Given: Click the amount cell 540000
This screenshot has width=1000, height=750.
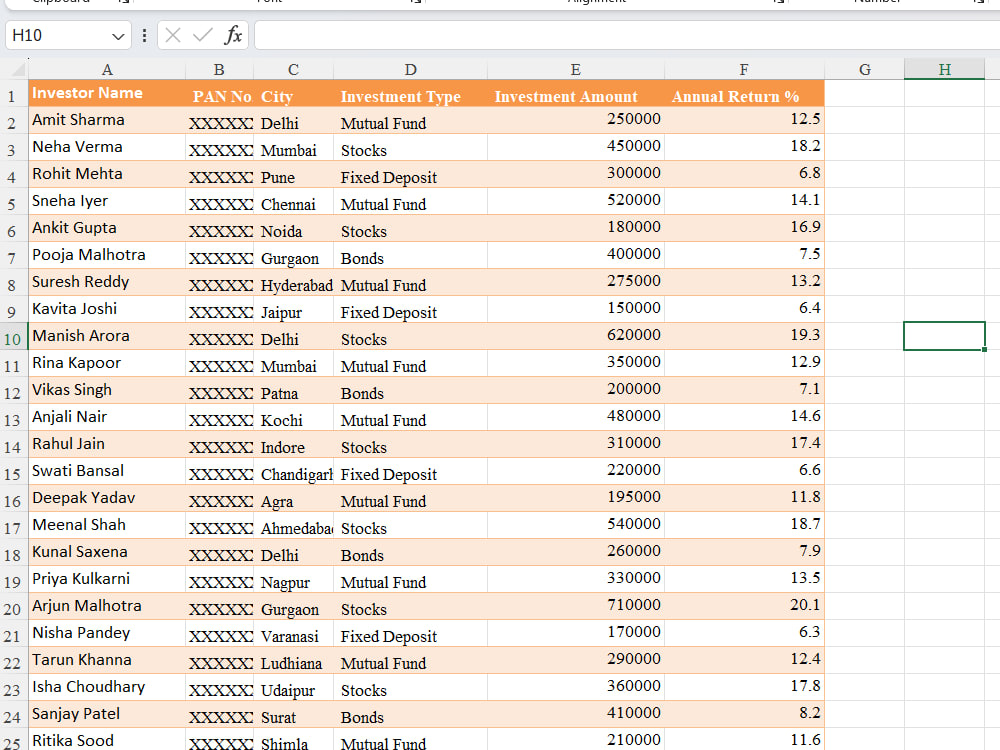Looking at the screenshot, I should [576, 525].
